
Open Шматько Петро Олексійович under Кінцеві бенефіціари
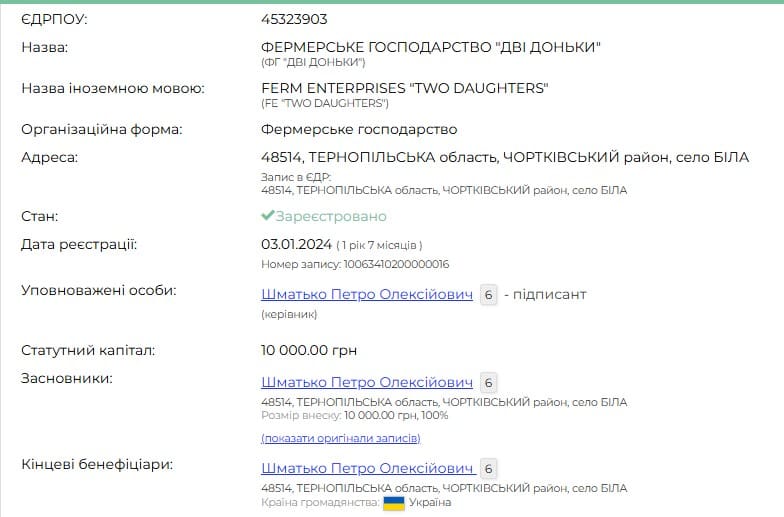point(368,468)
